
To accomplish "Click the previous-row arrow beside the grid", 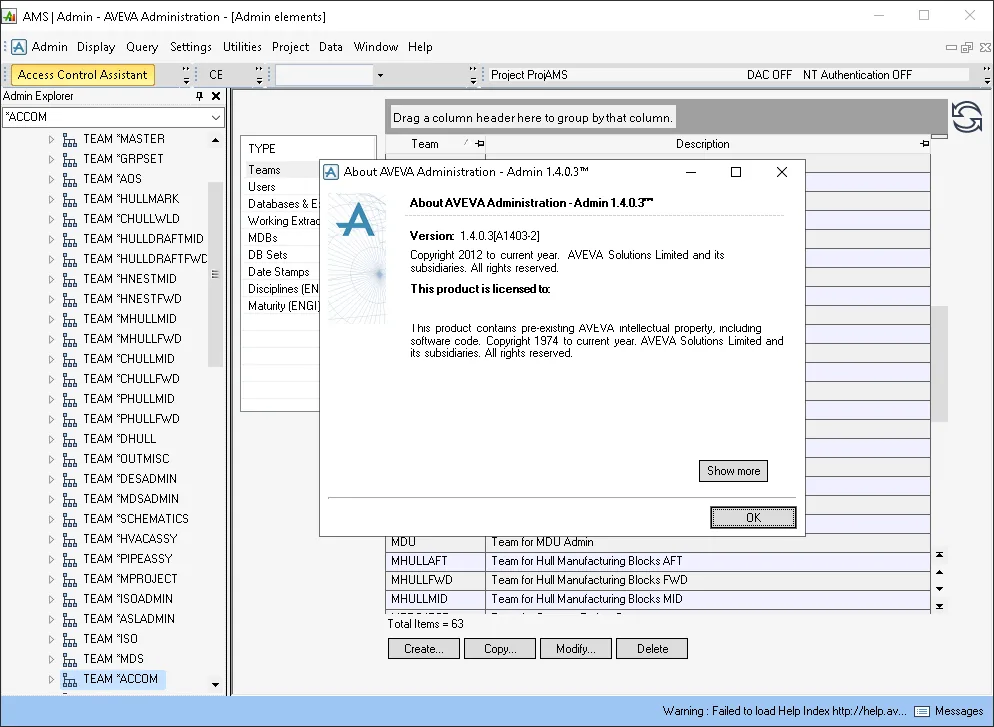I will coord(939,572).
